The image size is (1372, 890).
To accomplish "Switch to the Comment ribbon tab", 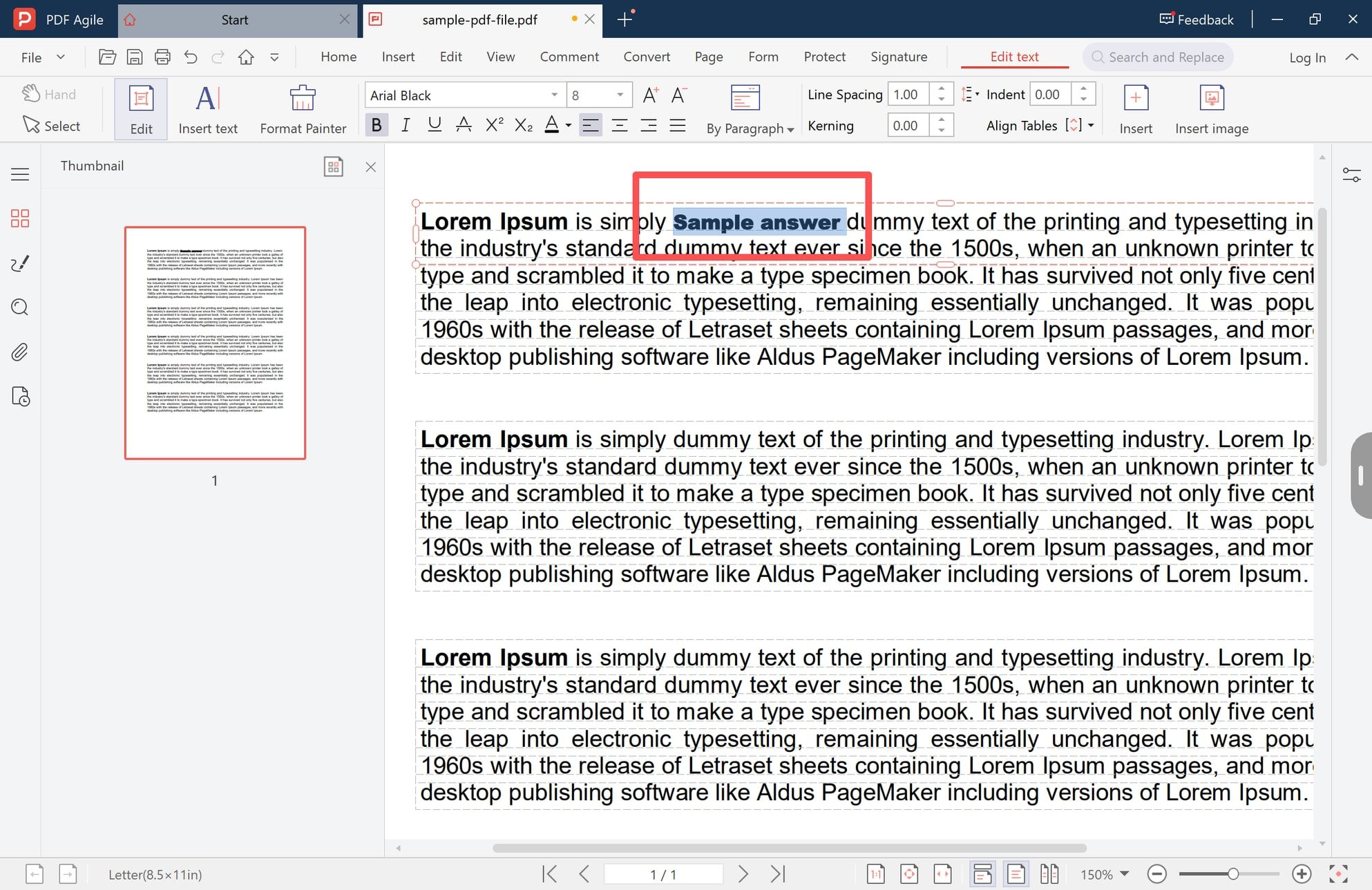I will (569, 57).
